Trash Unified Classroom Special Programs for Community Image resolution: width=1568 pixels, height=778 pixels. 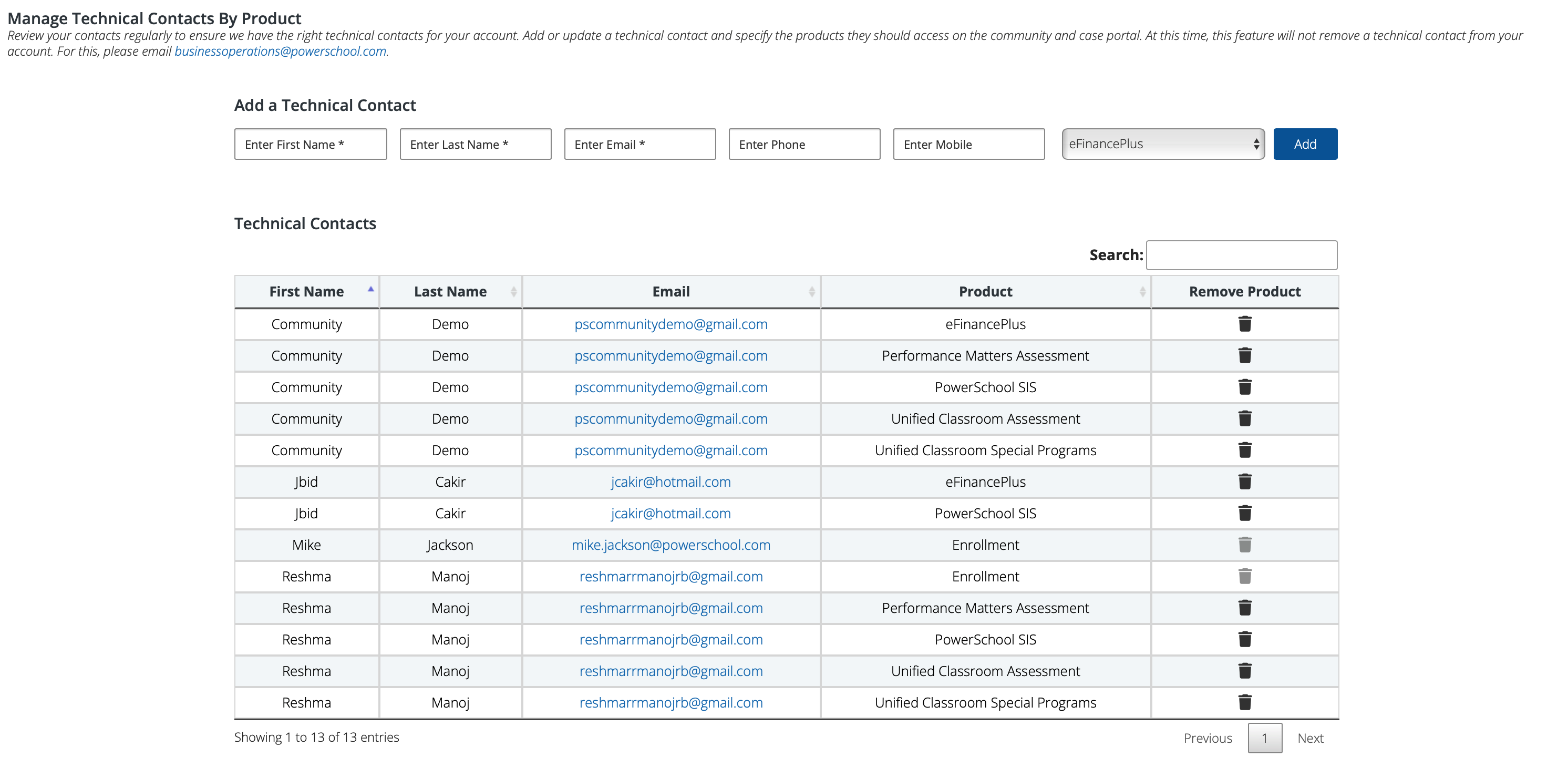point(1244,451)
